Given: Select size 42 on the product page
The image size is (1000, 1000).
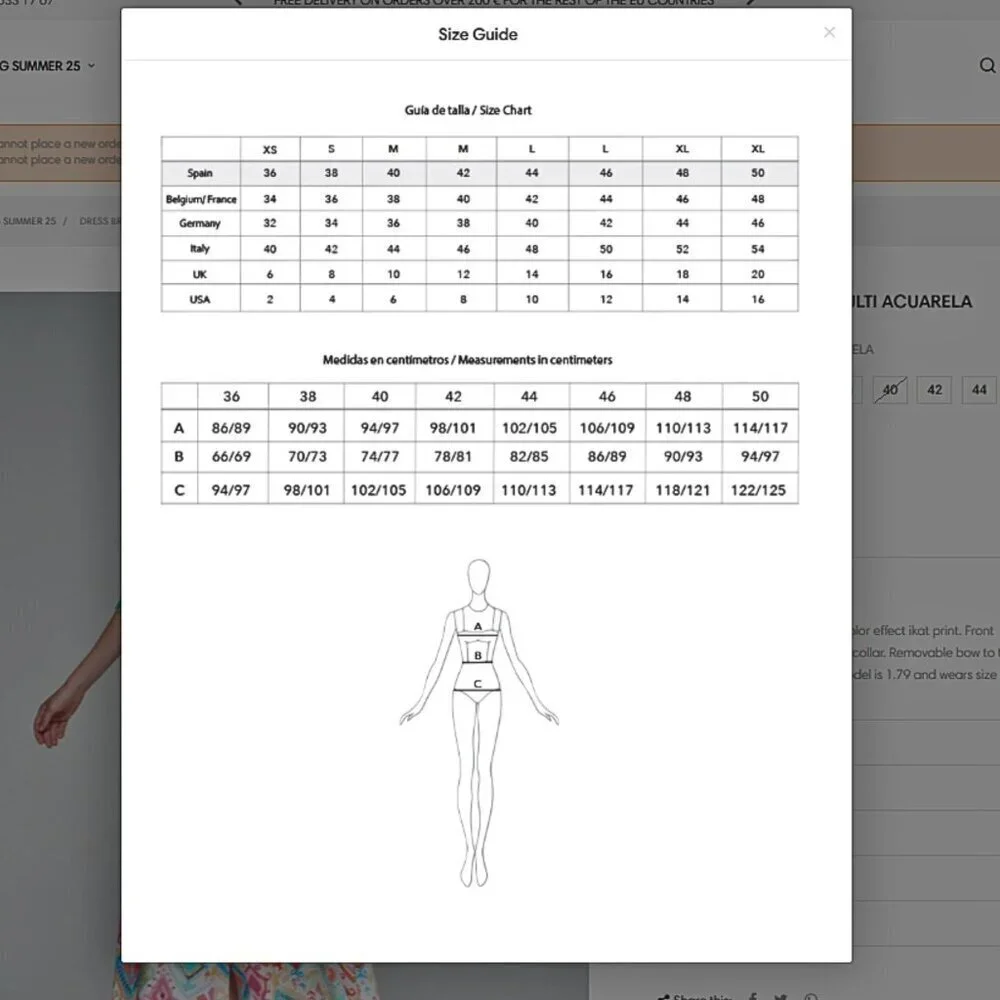Looking at the screenshot, I should coord(934,390).
